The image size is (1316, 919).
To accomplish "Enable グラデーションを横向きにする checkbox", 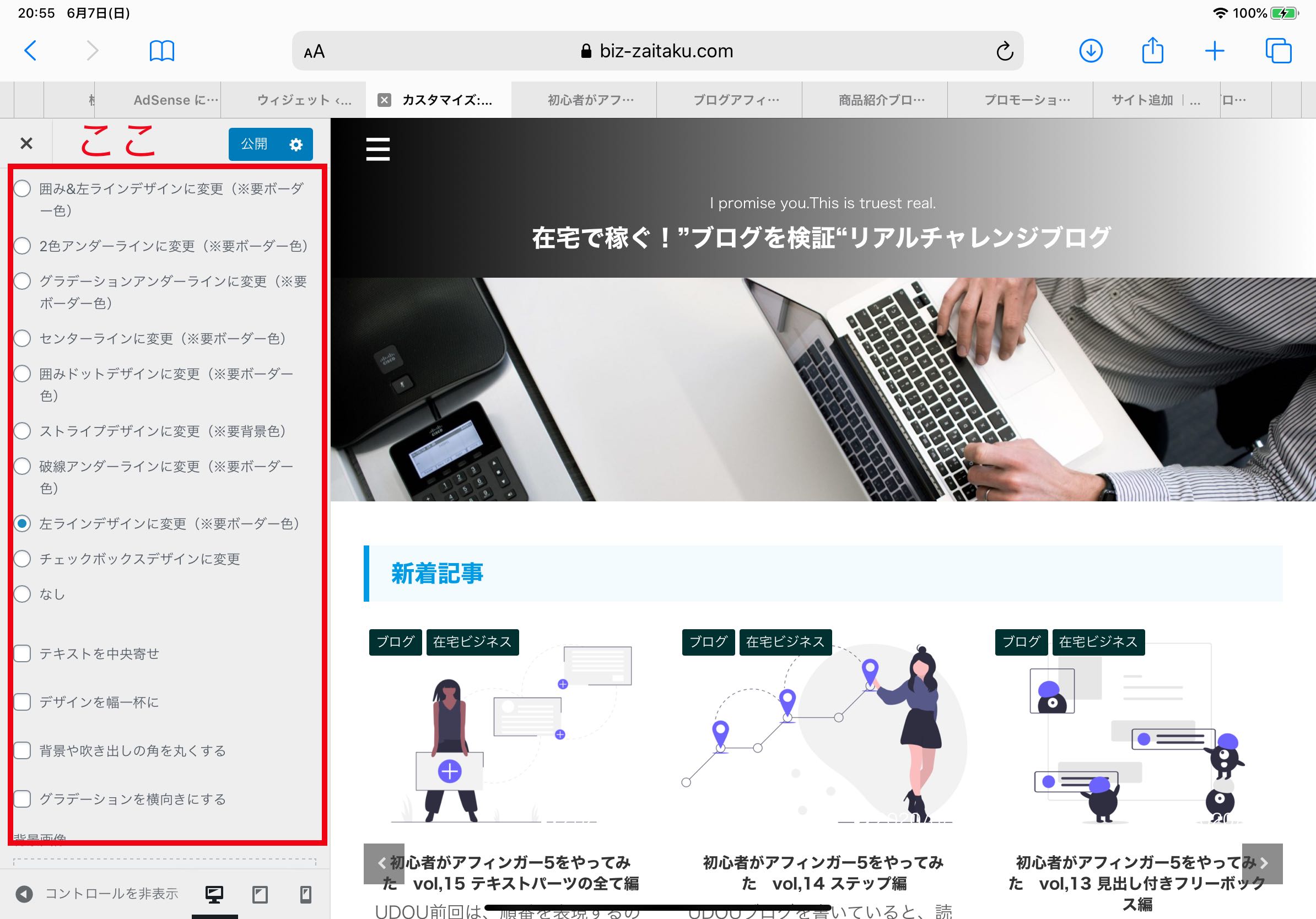I will 23,799.
